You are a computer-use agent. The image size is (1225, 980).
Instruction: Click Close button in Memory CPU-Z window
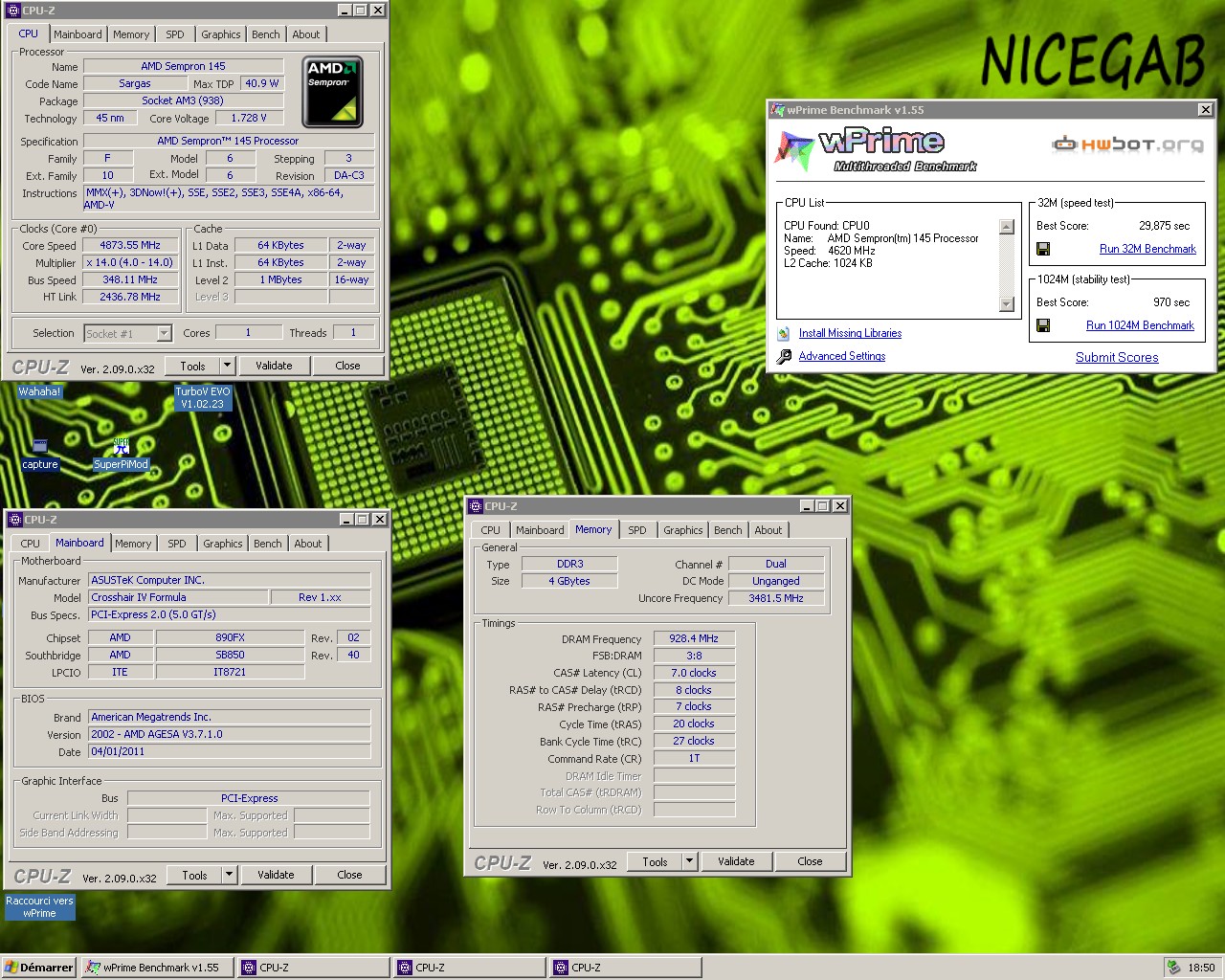pyautogui.click(x=810, y=861)
